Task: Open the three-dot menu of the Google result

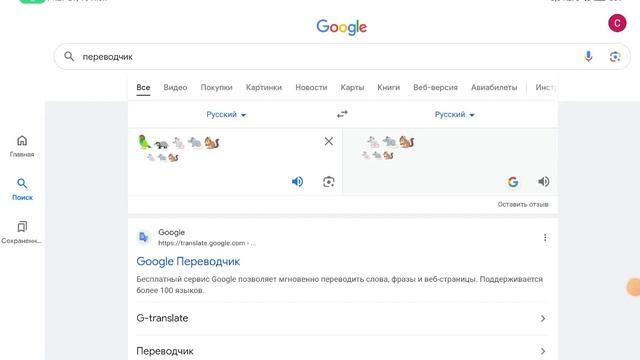Action: pyautogui.click(x=545, y=238)
